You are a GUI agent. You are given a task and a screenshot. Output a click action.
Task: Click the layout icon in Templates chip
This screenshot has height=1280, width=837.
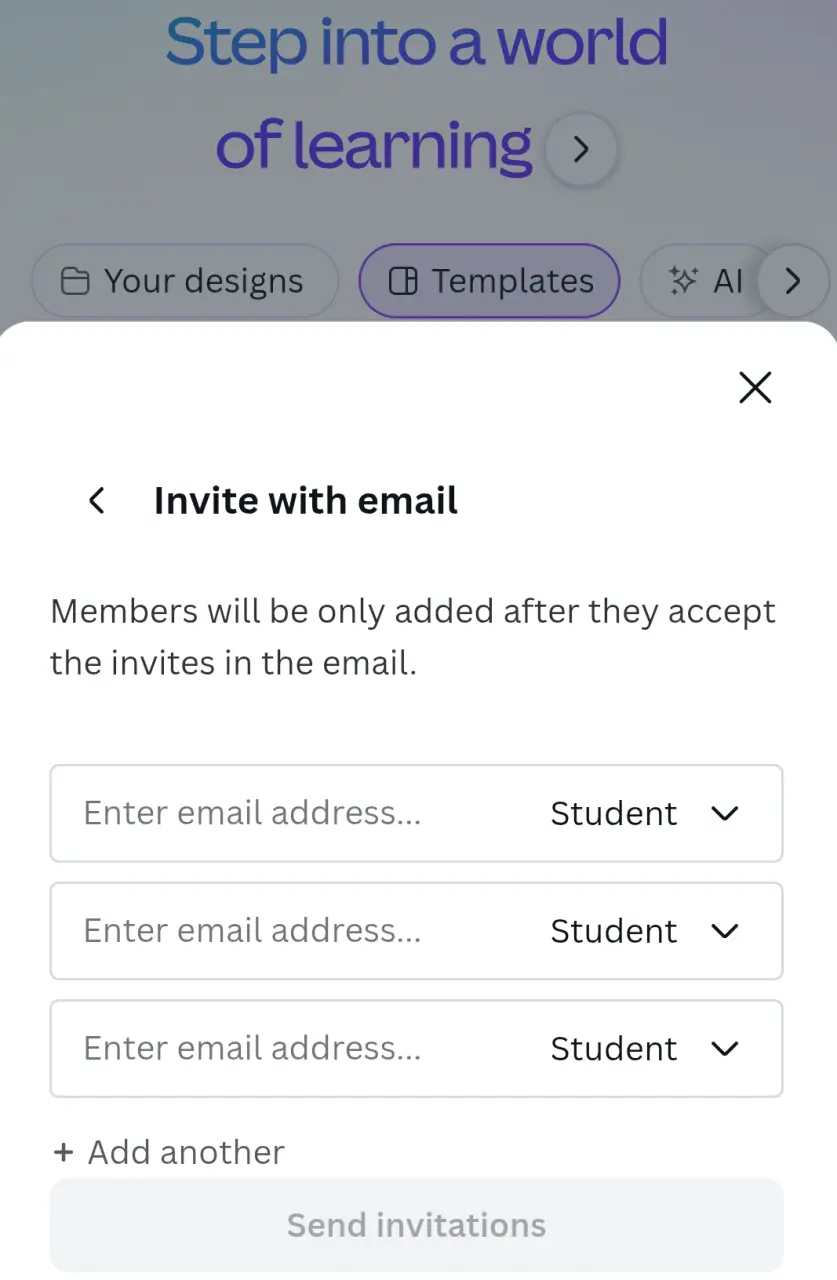pos(402,282)
